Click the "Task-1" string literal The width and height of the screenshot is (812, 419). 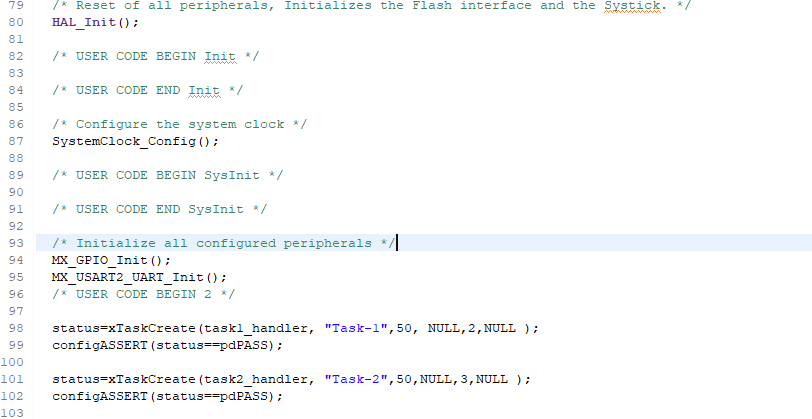(x=356, y=328)
